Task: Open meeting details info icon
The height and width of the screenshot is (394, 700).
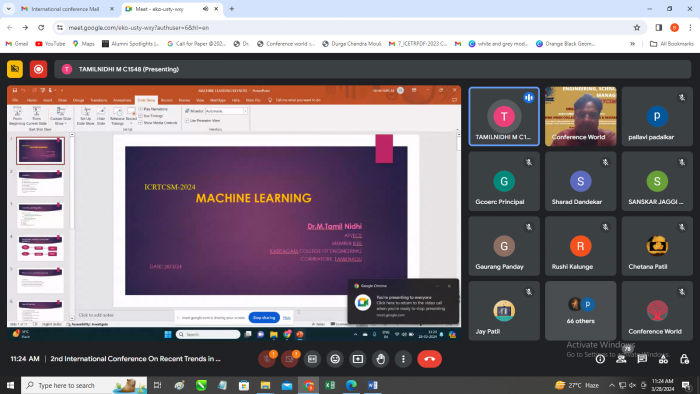Action: tap(600, 359)
